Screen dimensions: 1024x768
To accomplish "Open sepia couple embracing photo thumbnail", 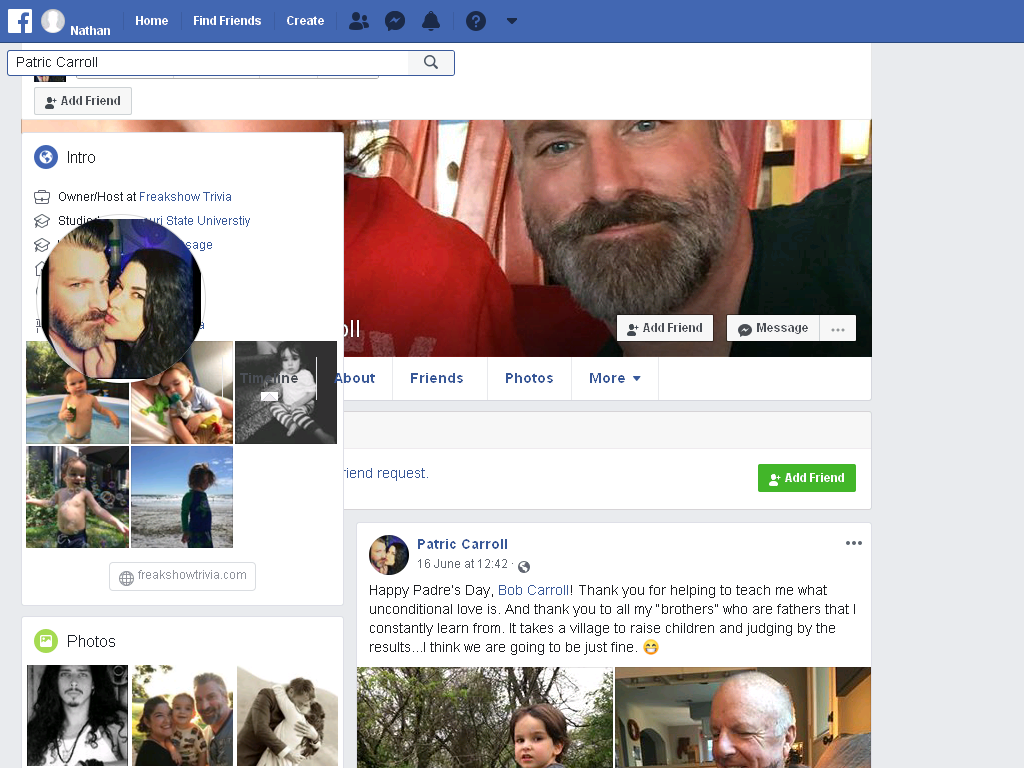I will 287,715.
